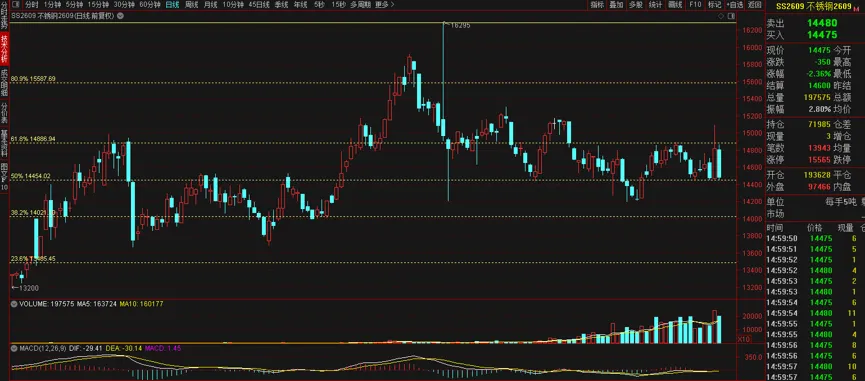Click the 外盘 value 97466
The height and width of the screenshot is (381, 865).
(819, 187)
